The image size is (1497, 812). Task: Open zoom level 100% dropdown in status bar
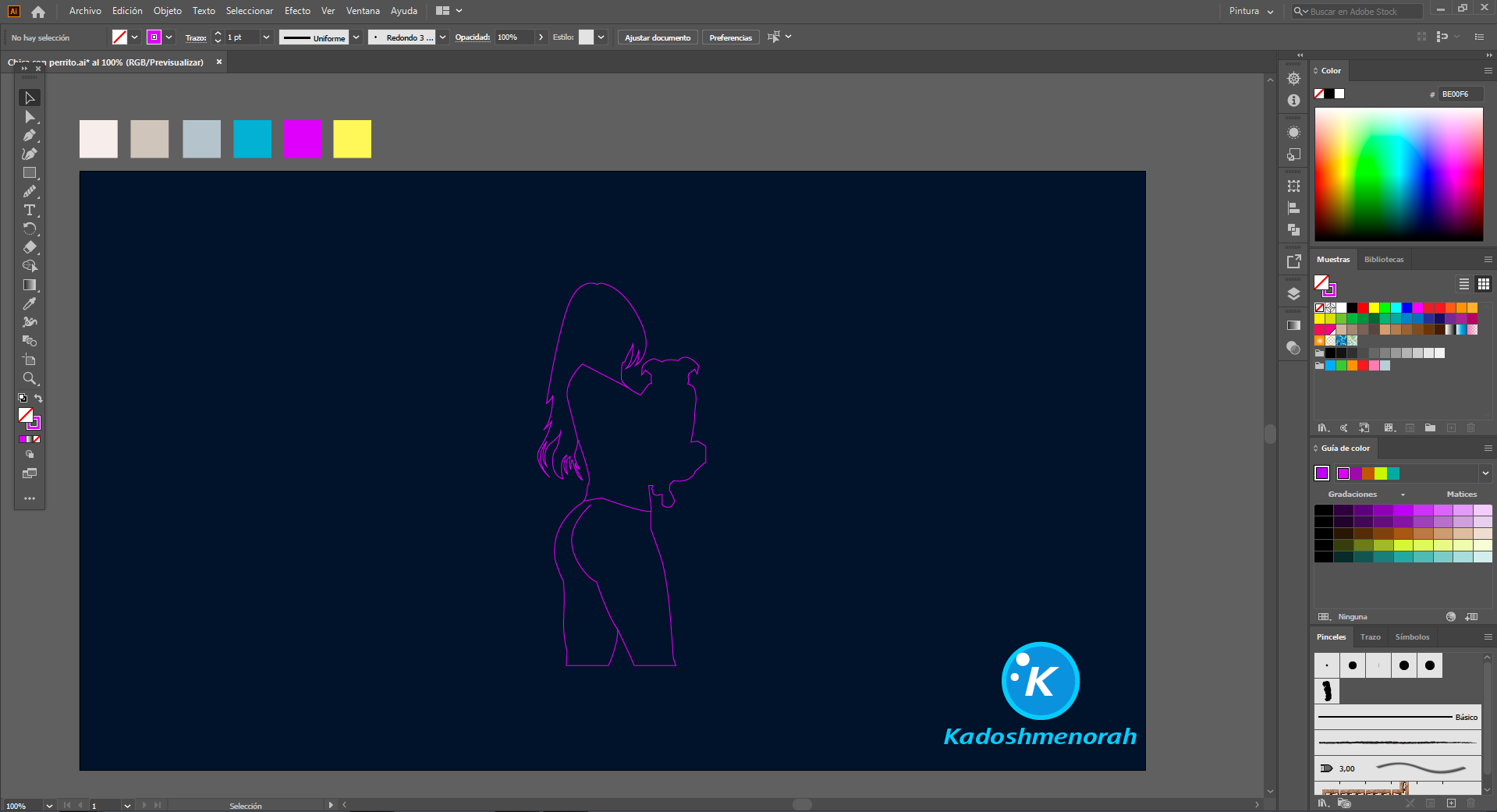coord(49,806)
